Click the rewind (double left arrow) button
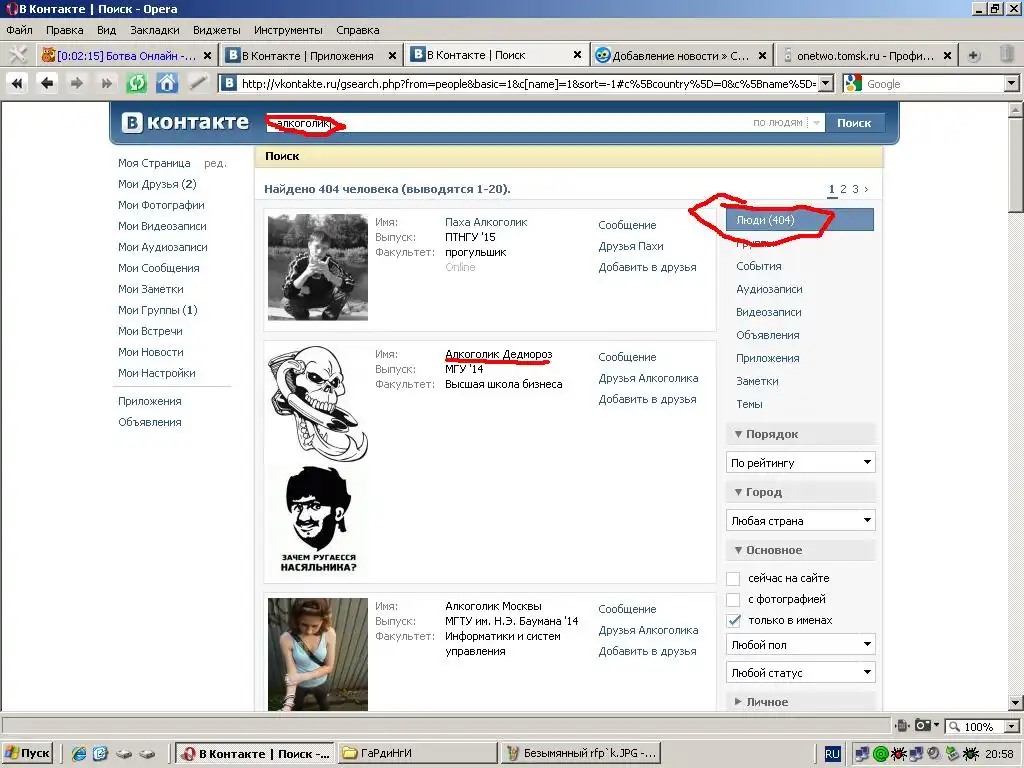This screenshot has height=768, width=1024. click(17, 84)
